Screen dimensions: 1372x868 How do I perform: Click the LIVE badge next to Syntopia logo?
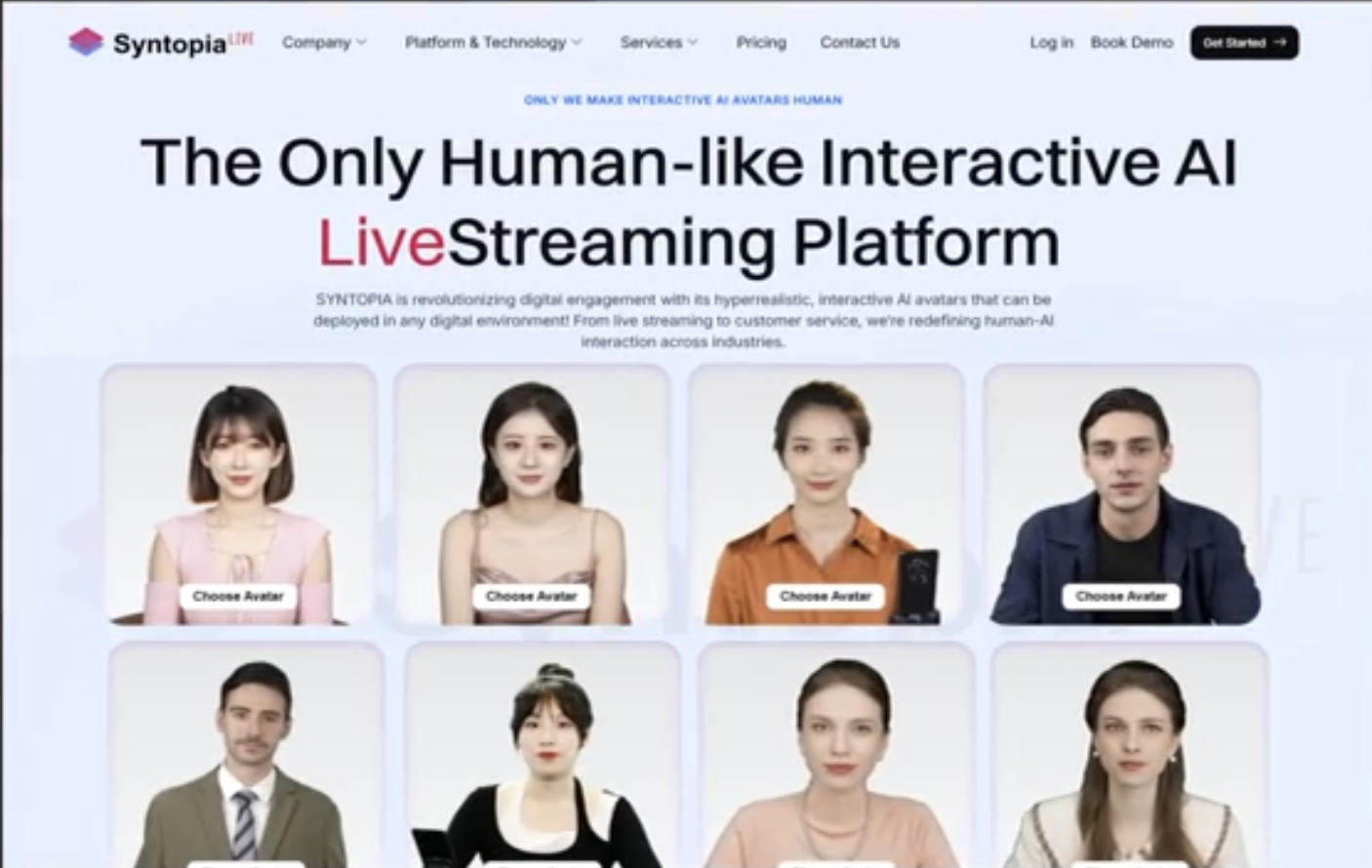tap(241, 36)
